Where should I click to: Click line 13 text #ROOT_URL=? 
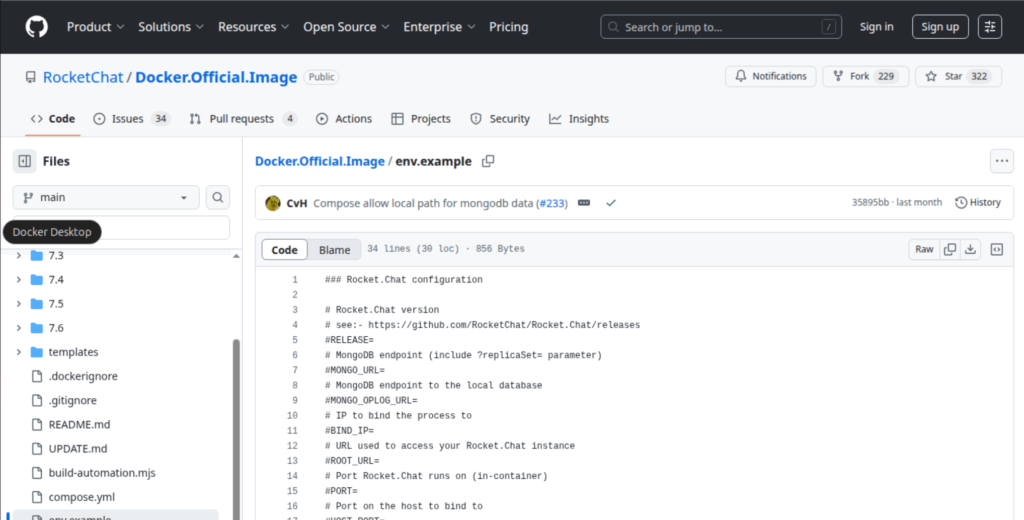click(x=352, y=461)
